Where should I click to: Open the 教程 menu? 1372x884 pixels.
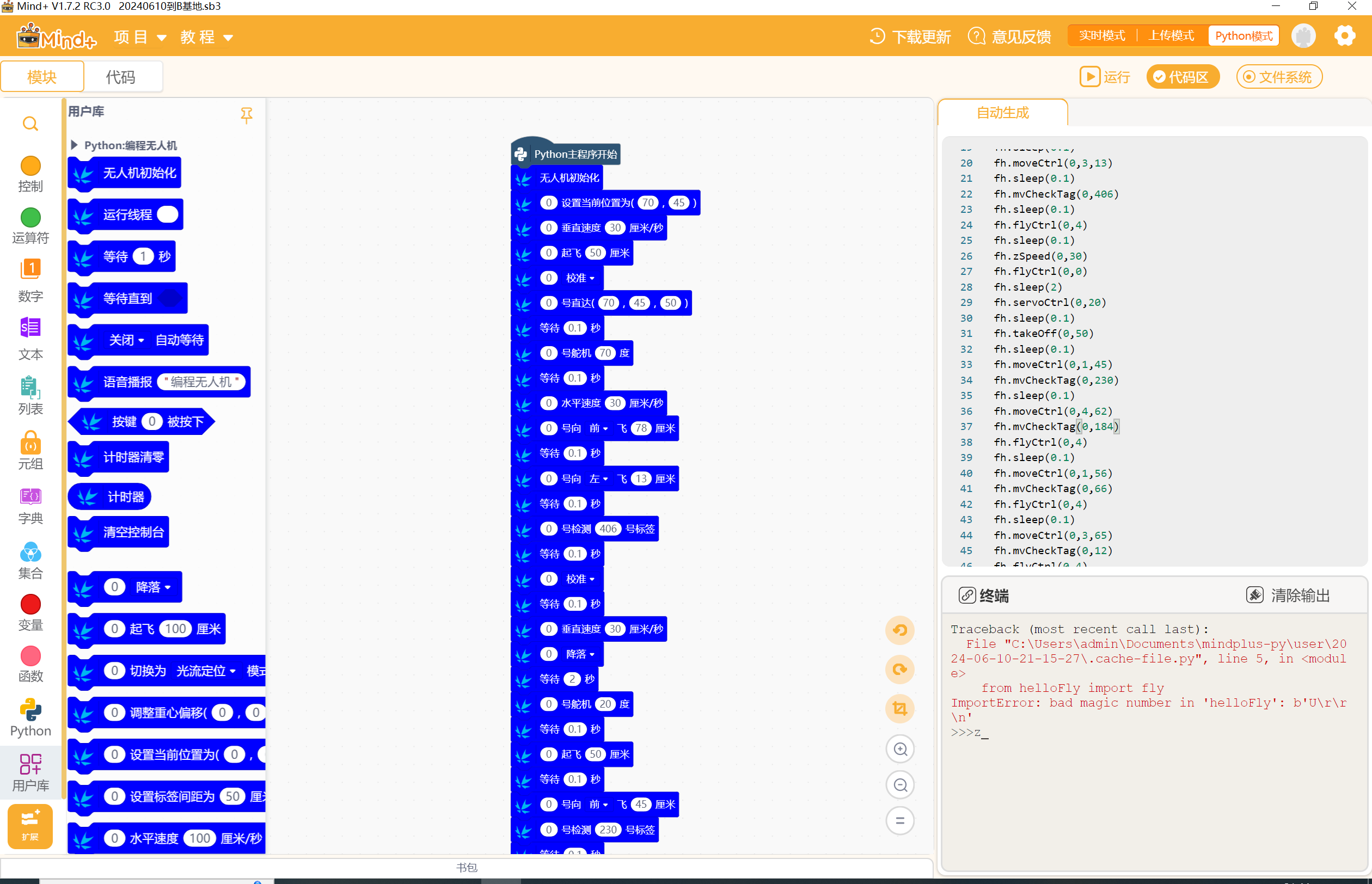pos(207,38)
